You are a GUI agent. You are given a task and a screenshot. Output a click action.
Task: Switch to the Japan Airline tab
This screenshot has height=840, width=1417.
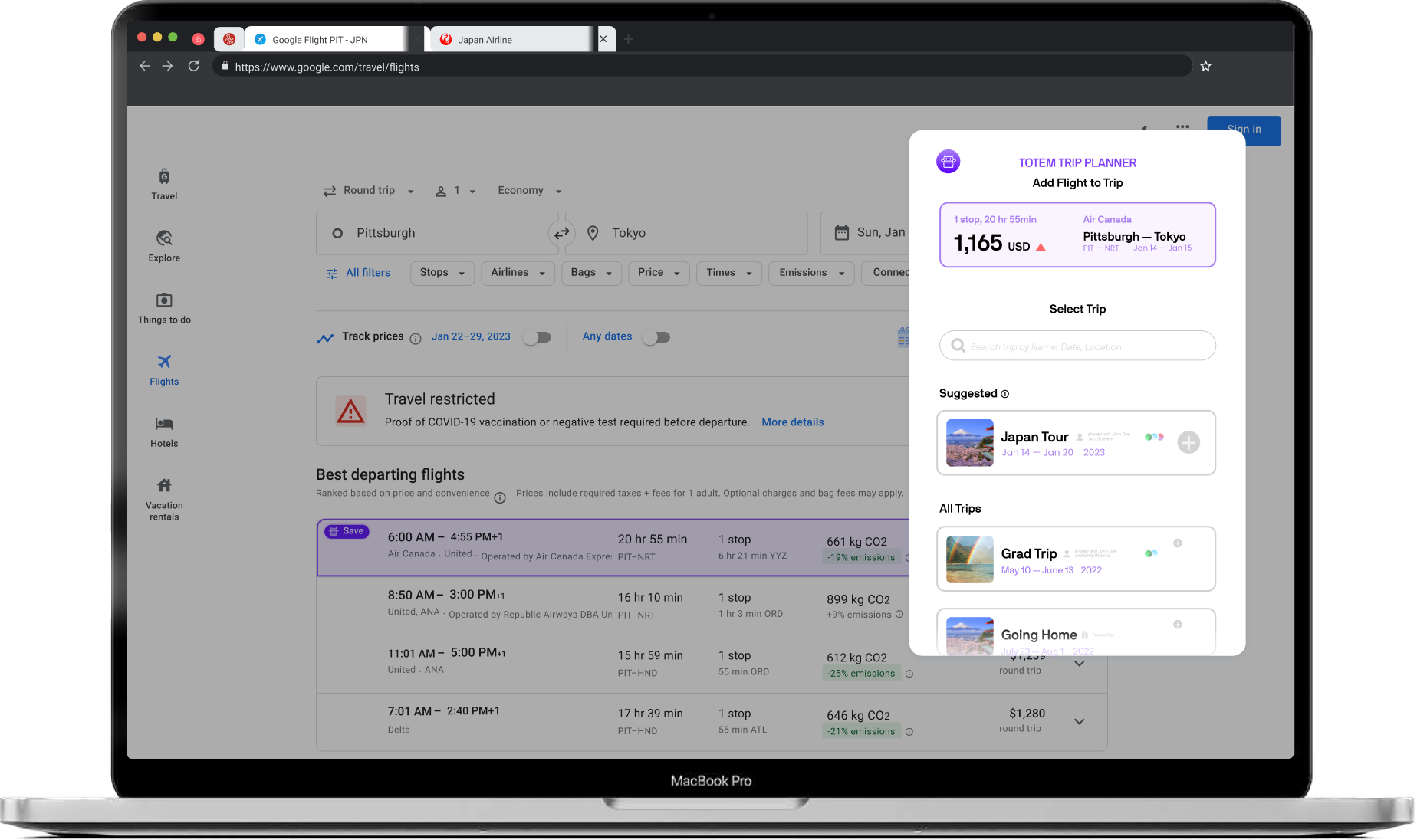click(x=511, y=40)
